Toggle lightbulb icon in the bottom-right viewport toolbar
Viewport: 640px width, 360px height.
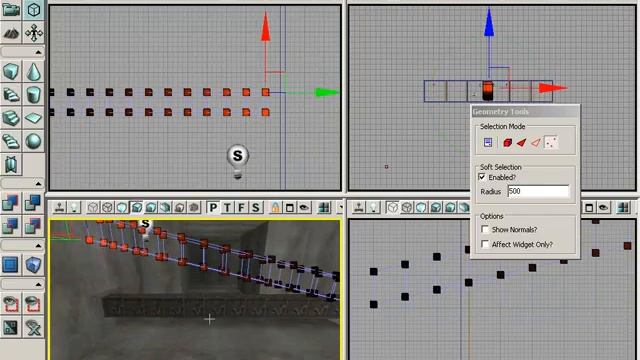373,207
